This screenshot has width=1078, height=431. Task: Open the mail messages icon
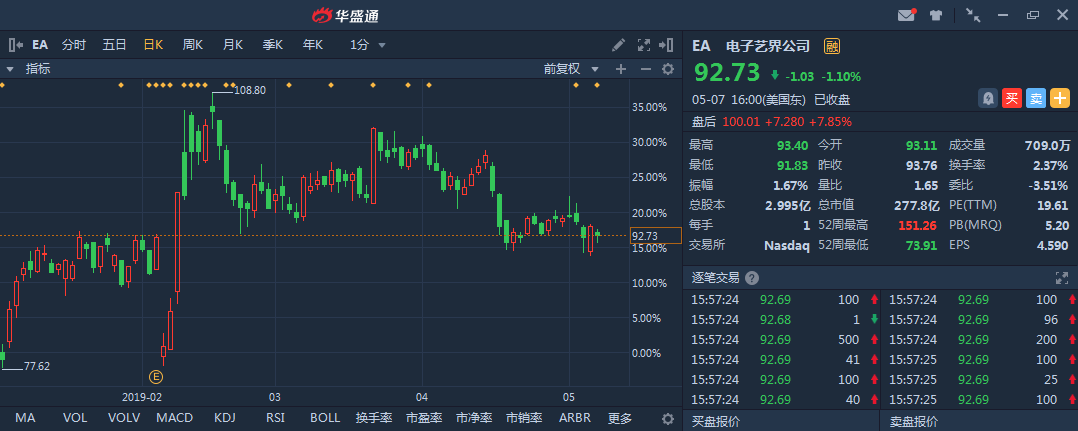(907, 15)
